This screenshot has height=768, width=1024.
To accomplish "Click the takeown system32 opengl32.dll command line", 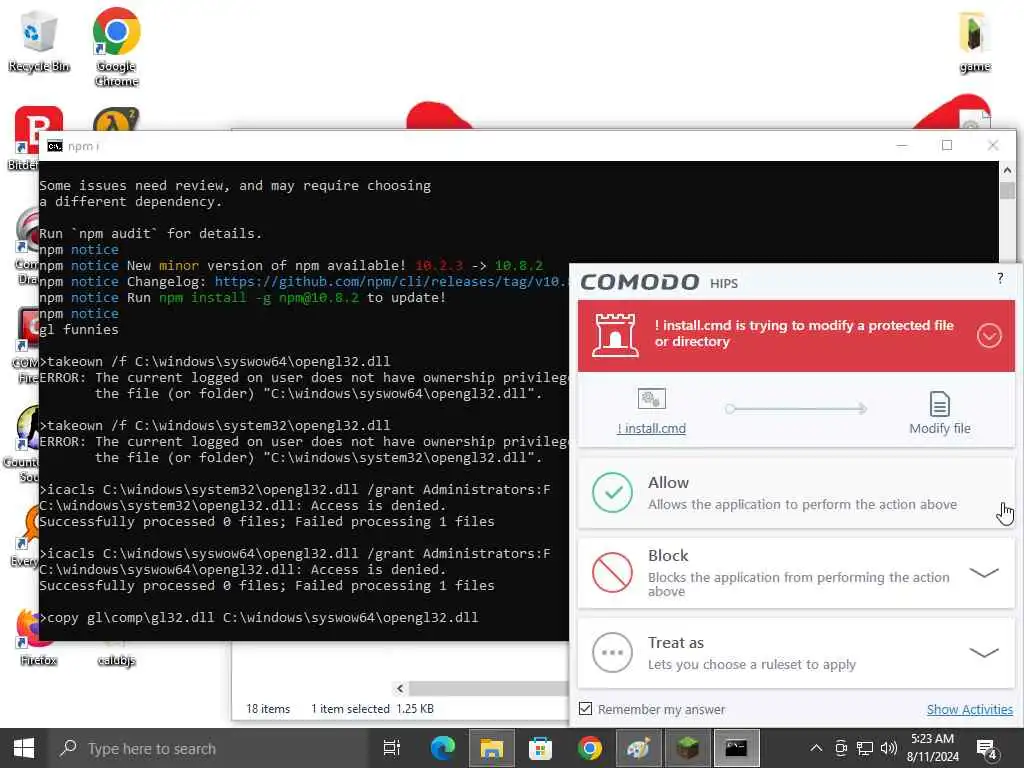I will tap(215, 426).
